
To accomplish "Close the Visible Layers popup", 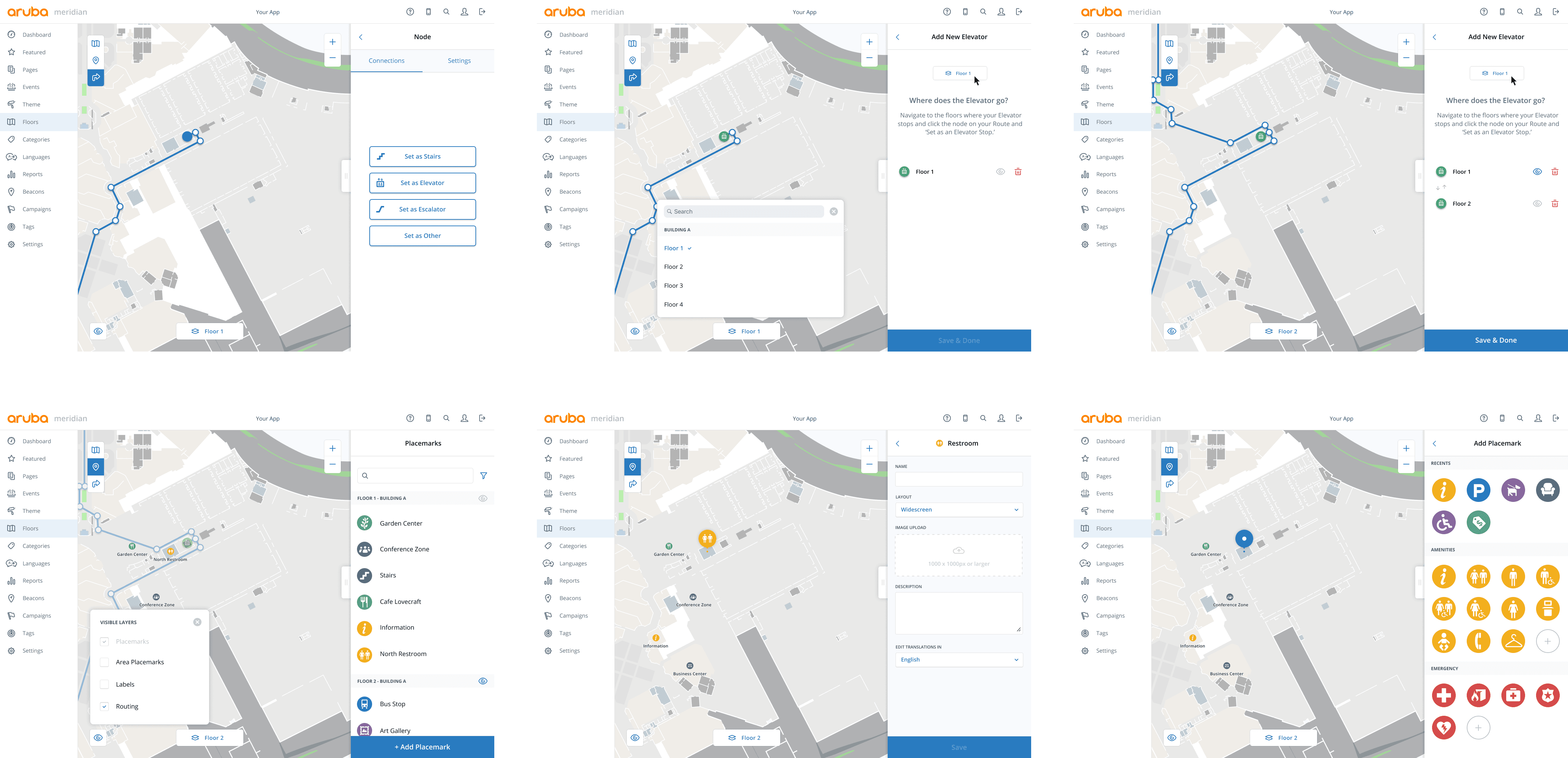I will tap(197, 622).
